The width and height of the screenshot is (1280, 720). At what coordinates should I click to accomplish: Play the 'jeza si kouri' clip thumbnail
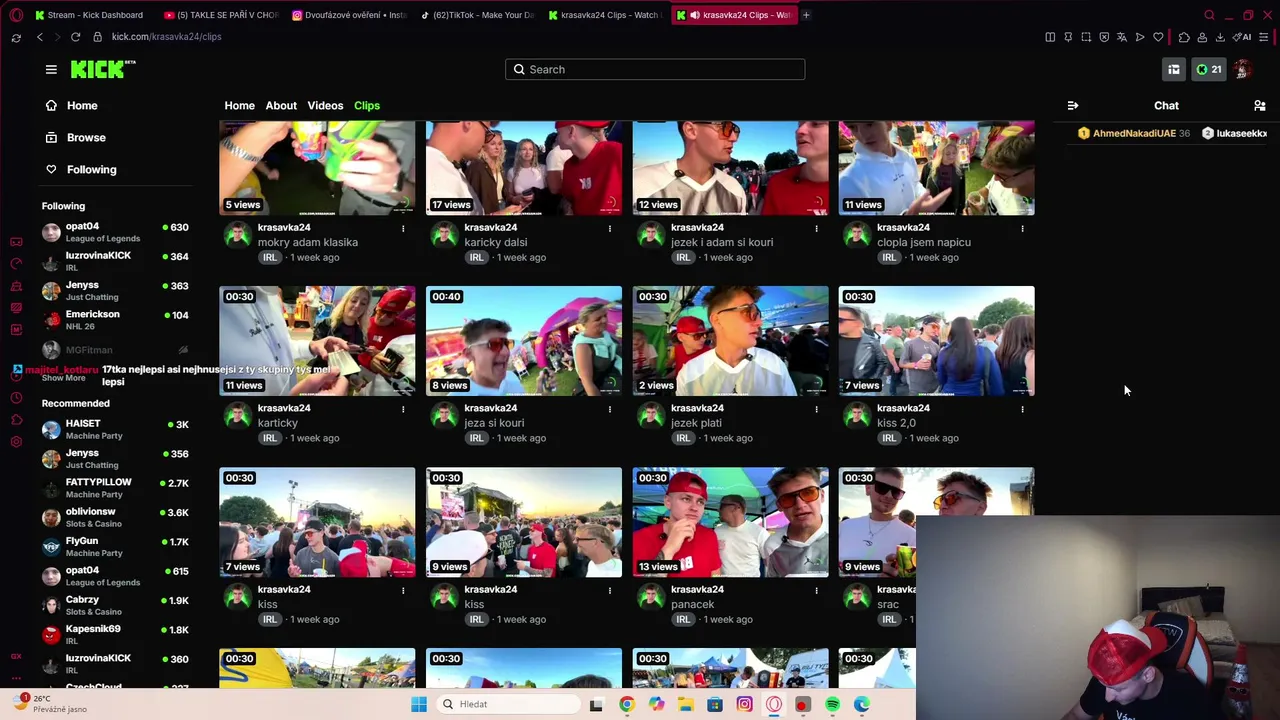(524, 341)
